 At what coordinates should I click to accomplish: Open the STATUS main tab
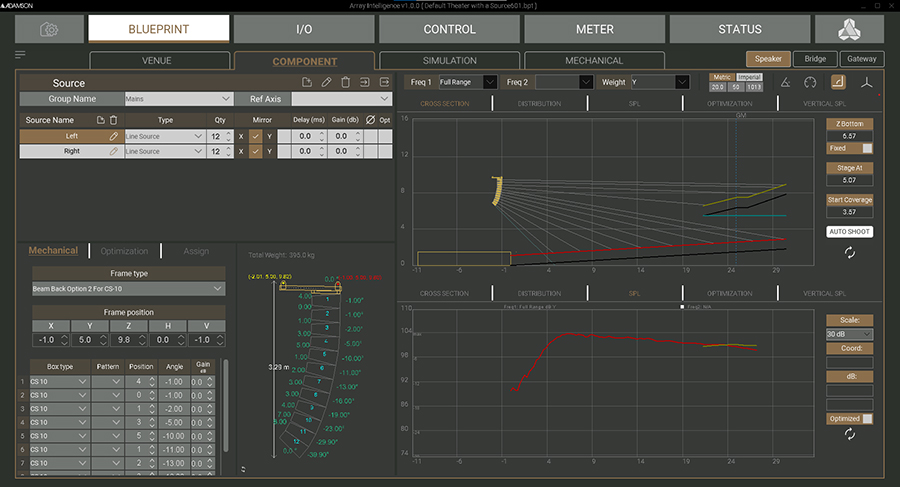[740, 29]
